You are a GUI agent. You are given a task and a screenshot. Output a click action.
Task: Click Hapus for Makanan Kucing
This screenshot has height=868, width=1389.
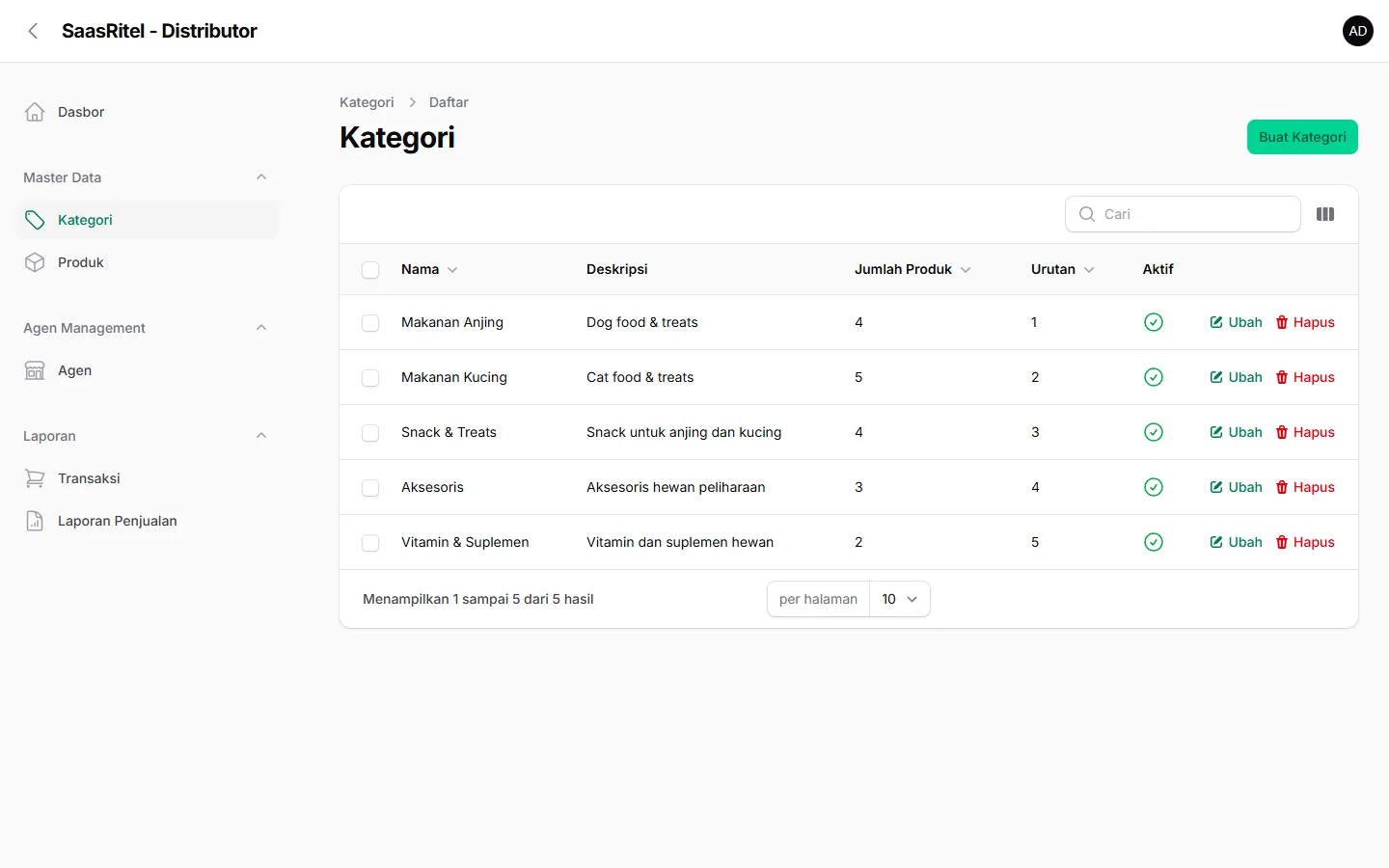tap(1305, 377)
